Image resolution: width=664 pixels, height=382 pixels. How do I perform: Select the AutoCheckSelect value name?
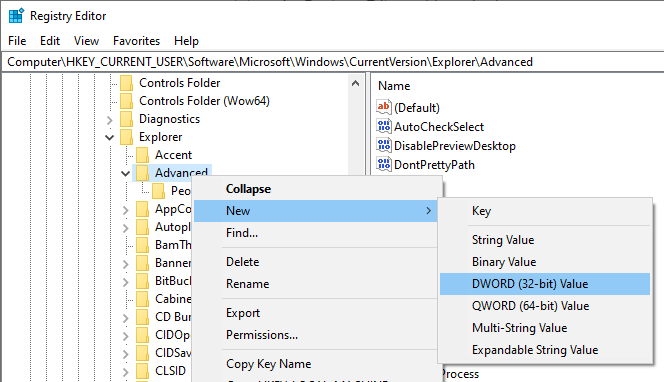[439, 127]
